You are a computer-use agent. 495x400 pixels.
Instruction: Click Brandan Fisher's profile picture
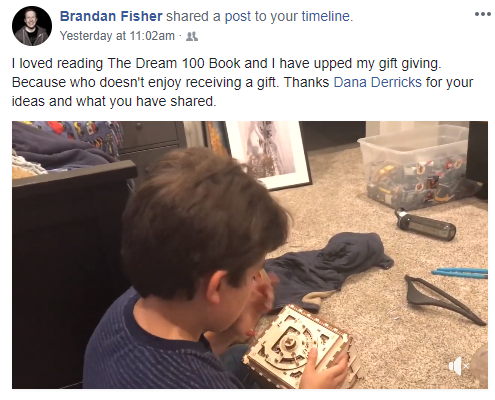click(32, 26)
